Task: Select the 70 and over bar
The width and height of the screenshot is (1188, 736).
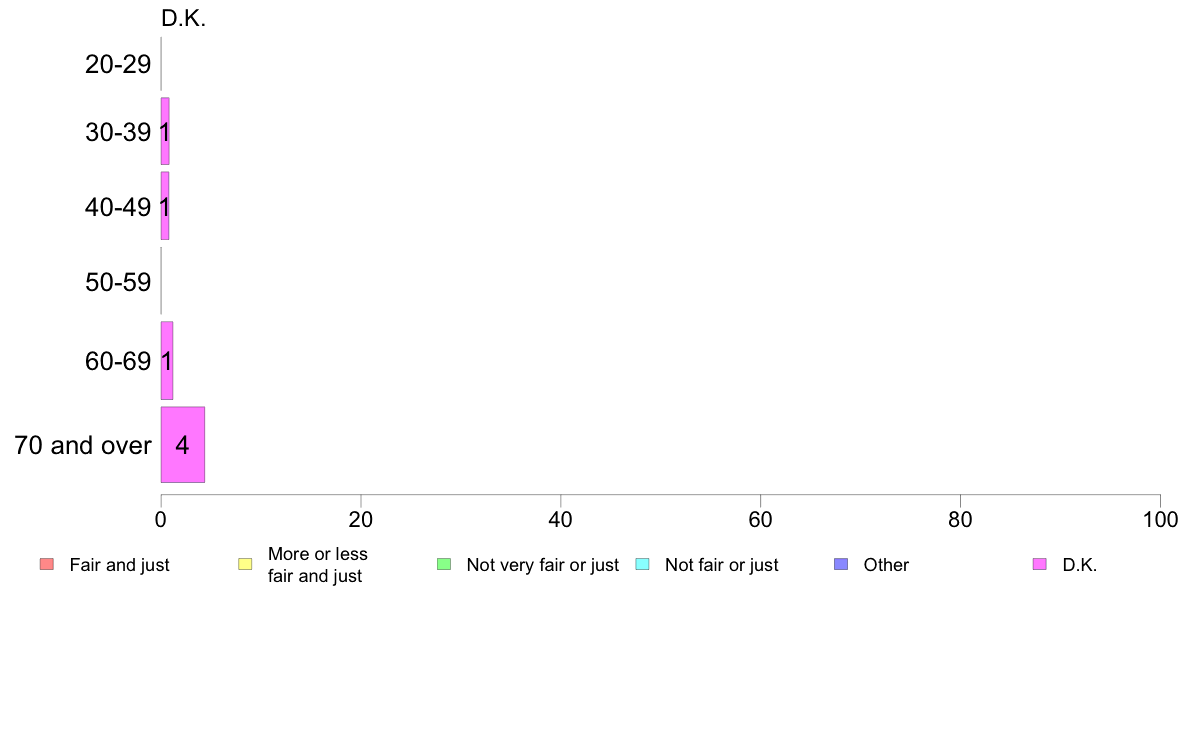Action: pos(183,444)
